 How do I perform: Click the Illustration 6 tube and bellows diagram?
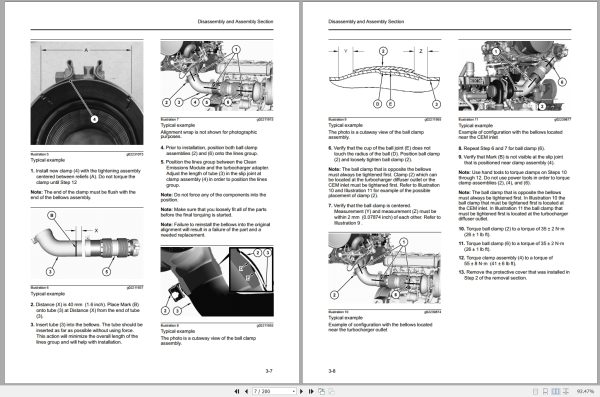(x=87, y=244)
